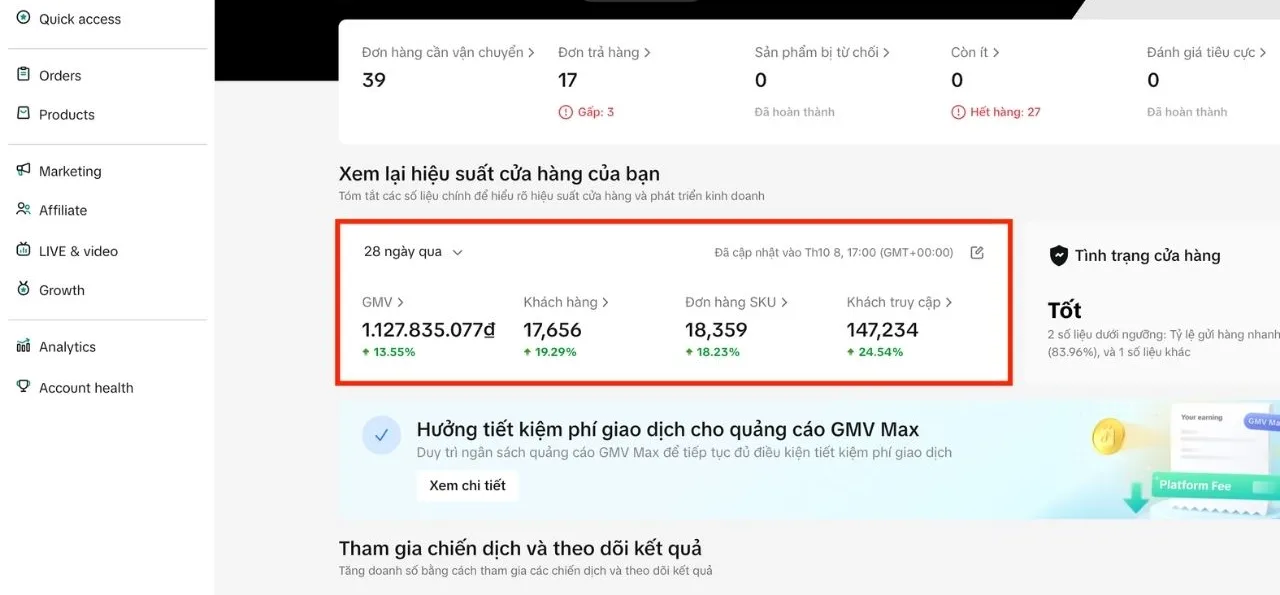Click the Account health trophy icon
Image resolution: width=1280 pixels, height=595 pixels.
pos(24,386)
